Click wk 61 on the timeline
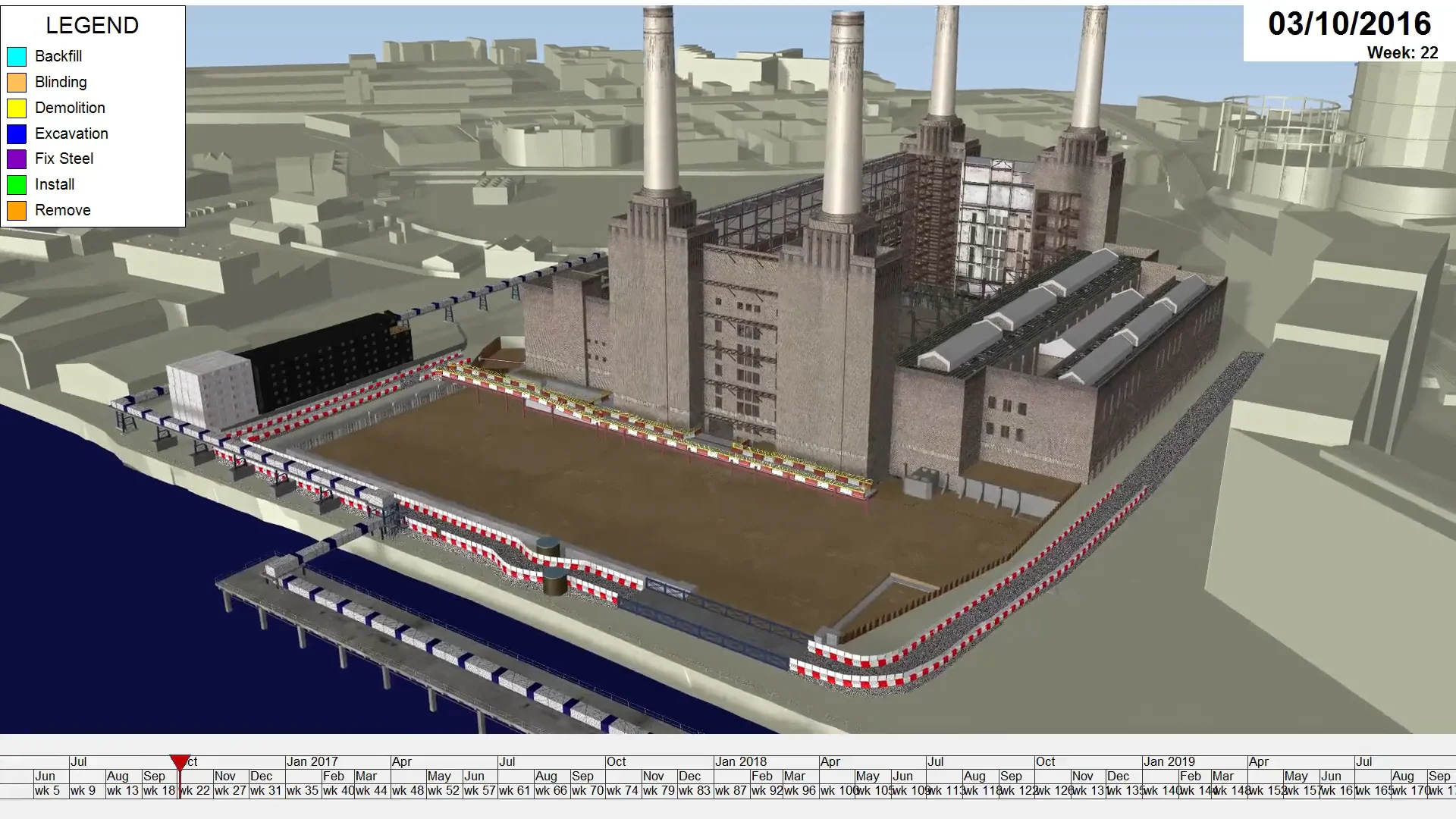Image resolution: width=1456 pixels, height=819 pixels. click(x=515, y=790)
